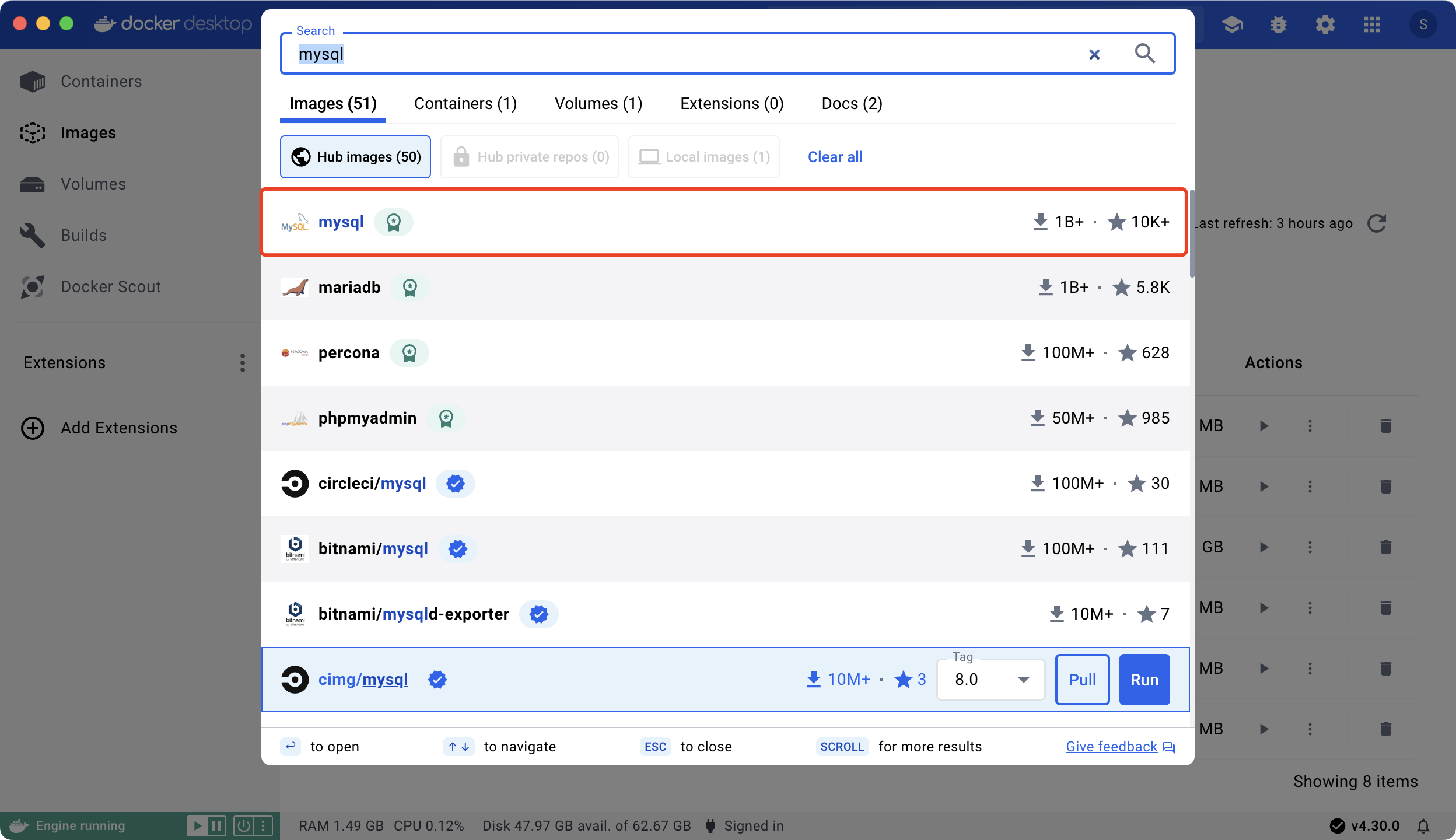Click the verified publisher badge beside bitnami/mysqld-exporter
1456x840 pixels.
(x=539, y=614)
